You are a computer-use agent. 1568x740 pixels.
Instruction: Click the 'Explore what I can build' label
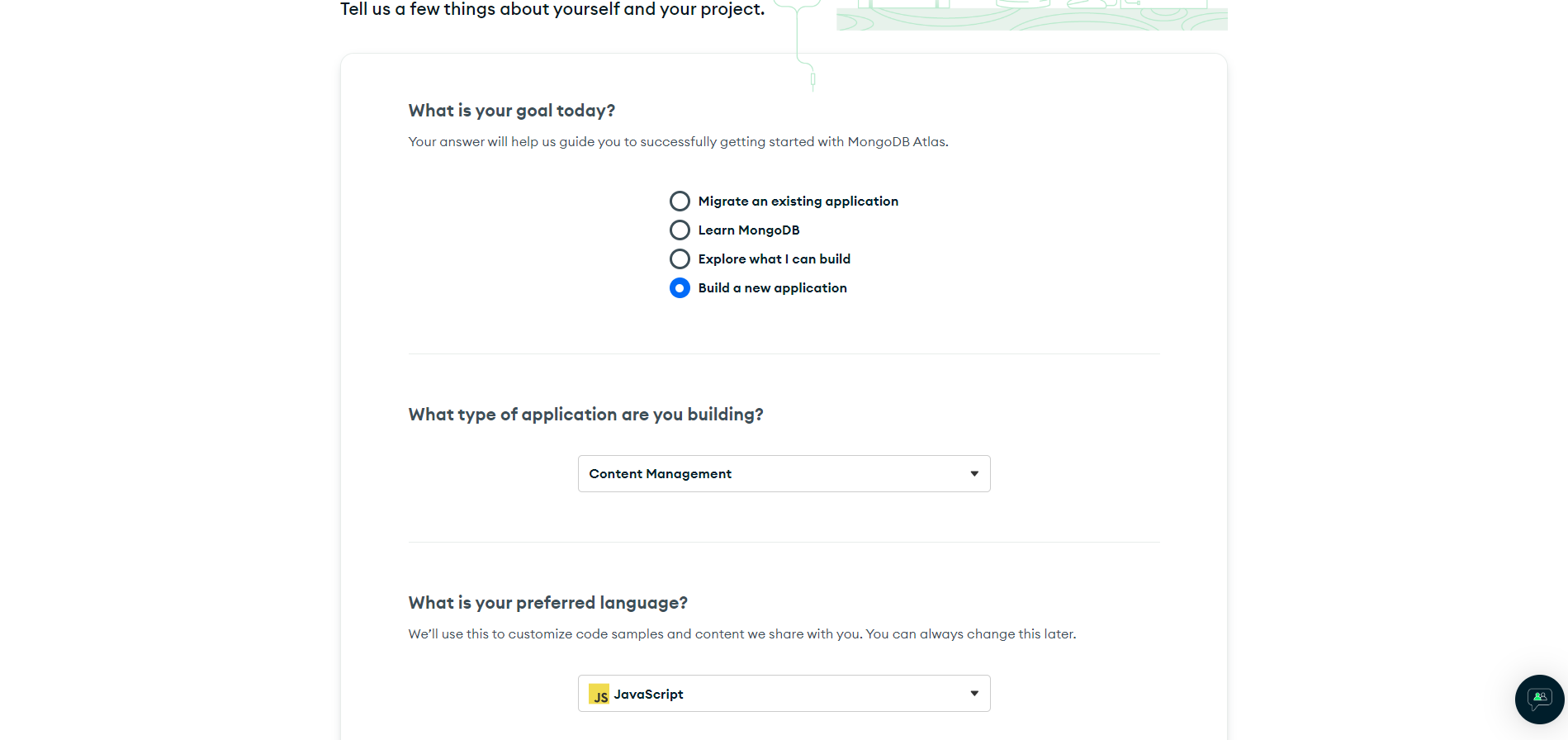point(774,259)
